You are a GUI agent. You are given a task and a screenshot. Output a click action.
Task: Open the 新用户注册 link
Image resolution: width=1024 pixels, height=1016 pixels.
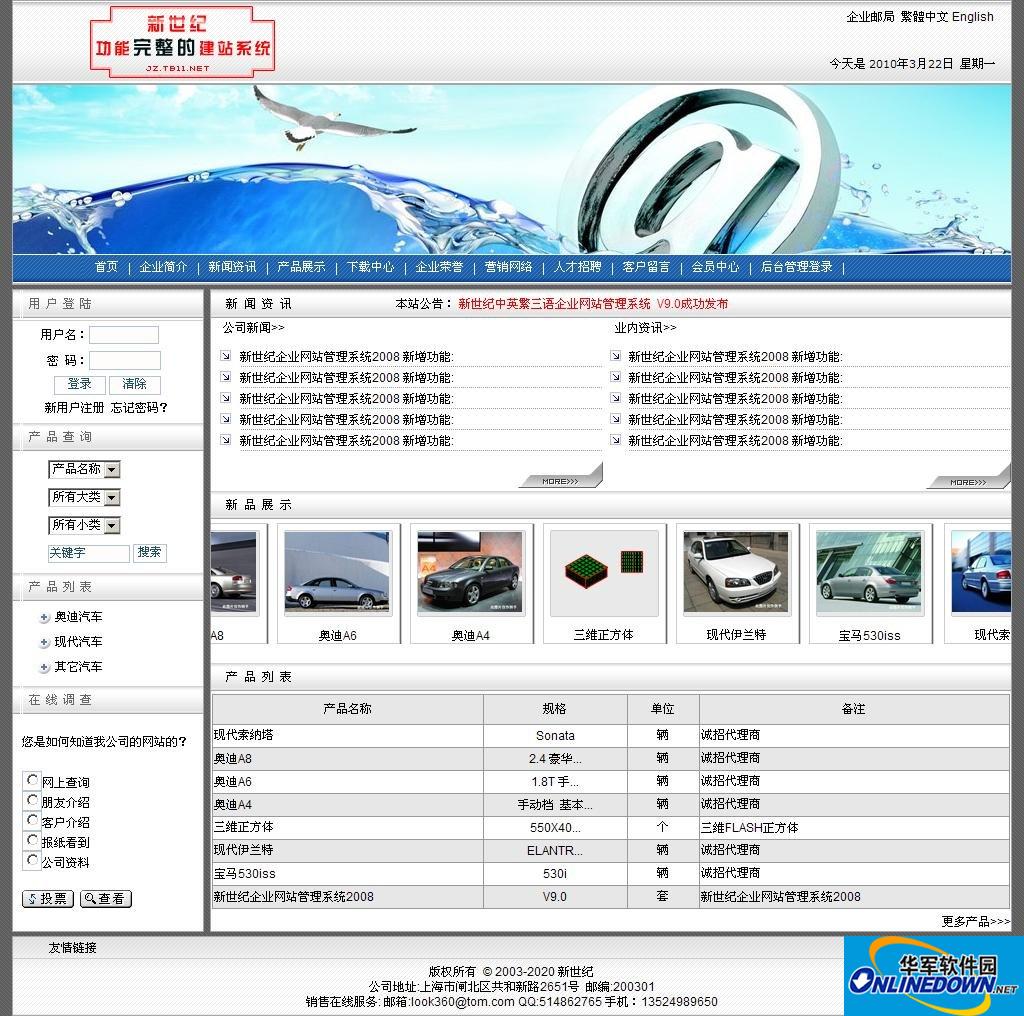74,408
